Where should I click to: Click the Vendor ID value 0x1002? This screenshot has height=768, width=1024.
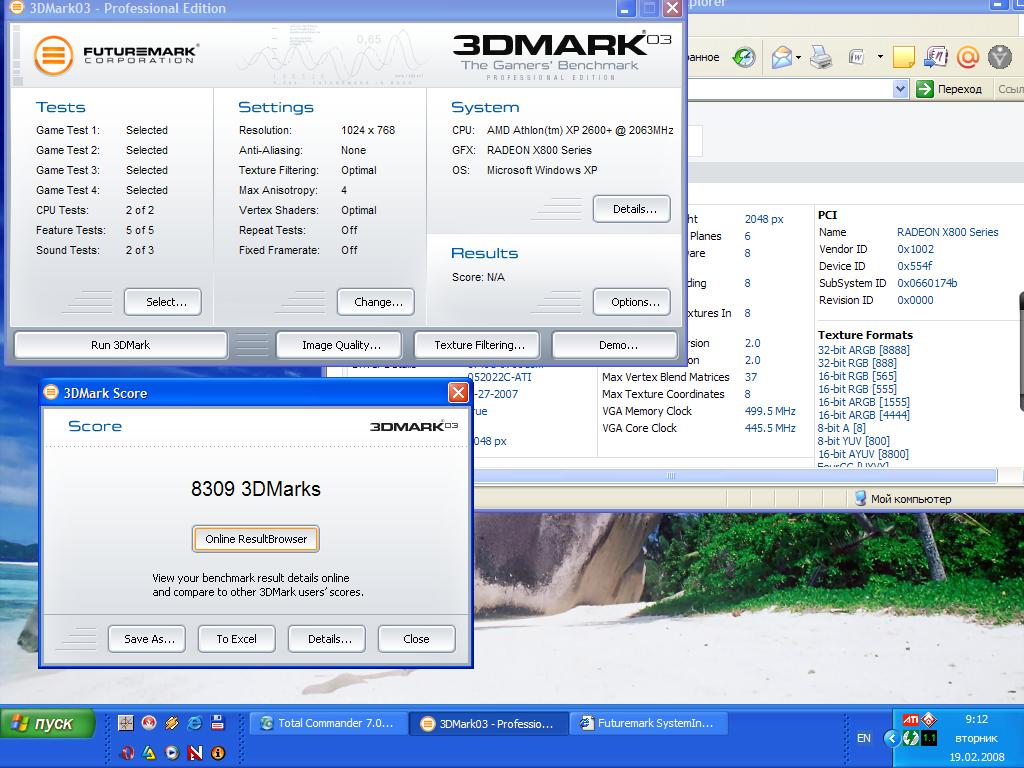coord(915,249)
